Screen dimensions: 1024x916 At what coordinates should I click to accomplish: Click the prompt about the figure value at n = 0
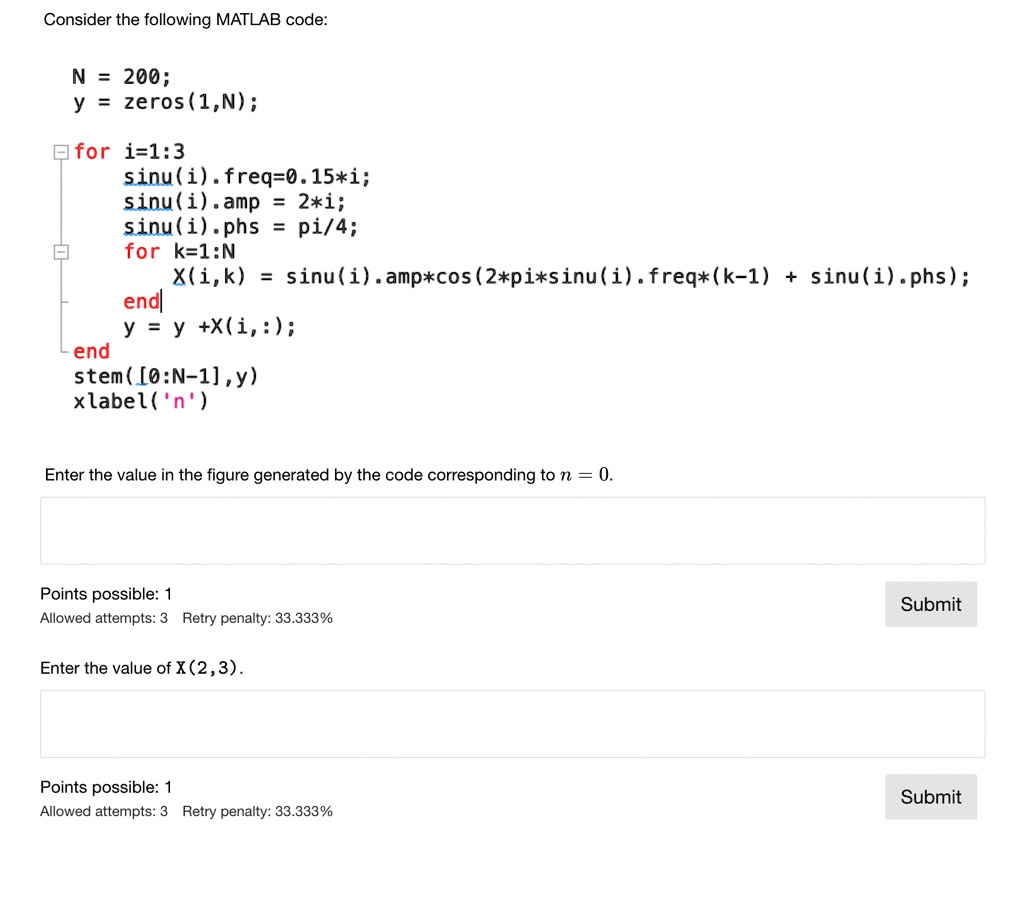[328, 475]
